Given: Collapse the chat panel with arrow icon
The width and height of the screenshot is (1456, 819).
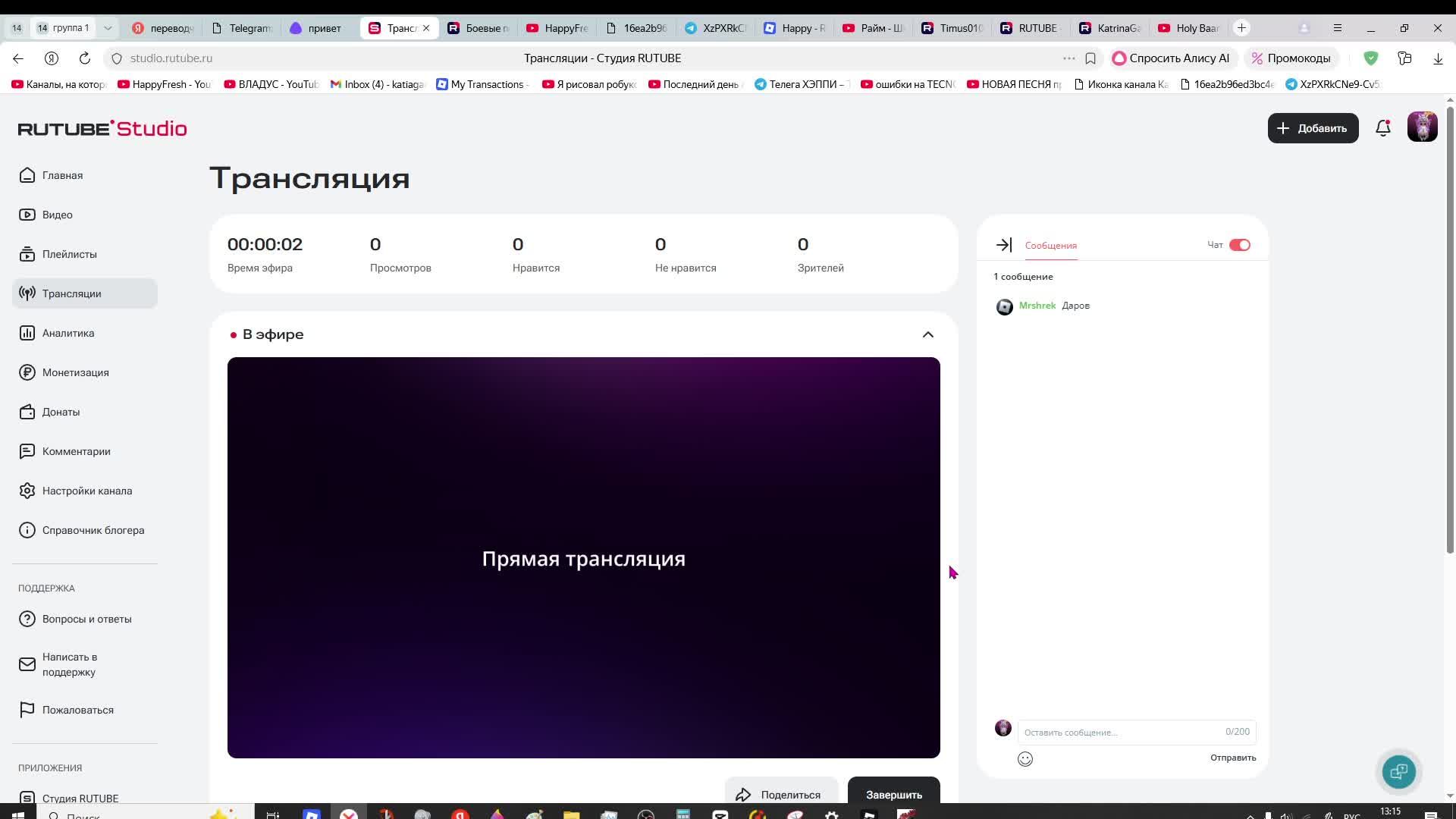Looking at the screenshot, I should point(1003,245).
